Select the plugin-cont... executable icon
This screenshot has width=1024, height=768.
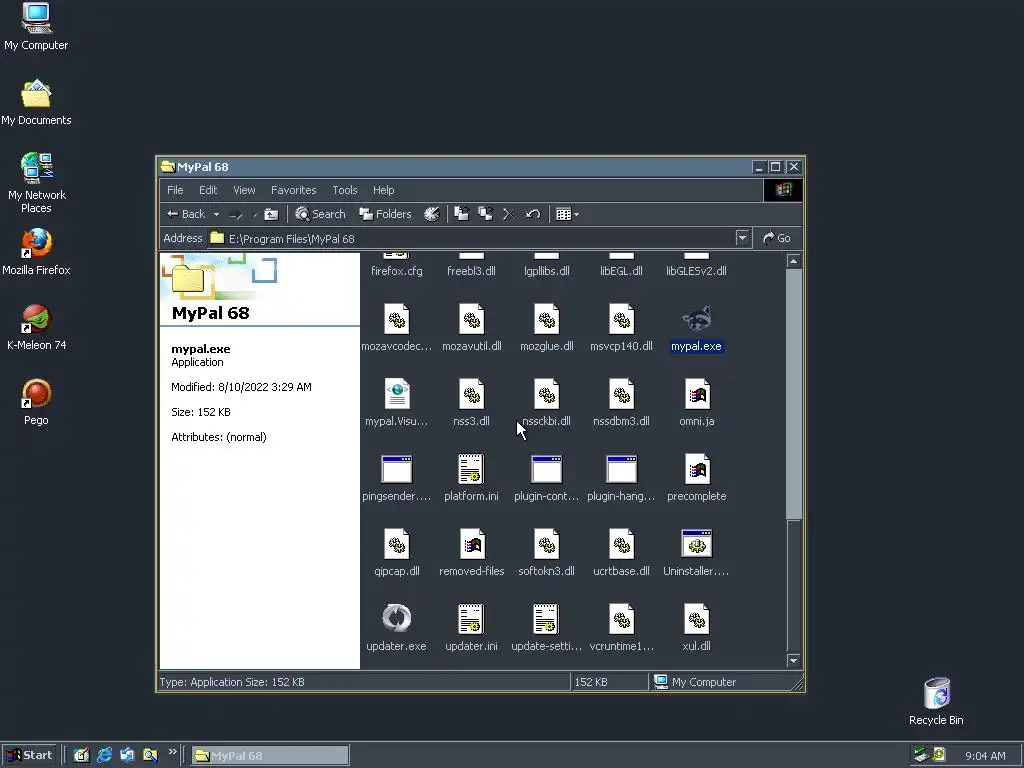(x=547, y=469)
